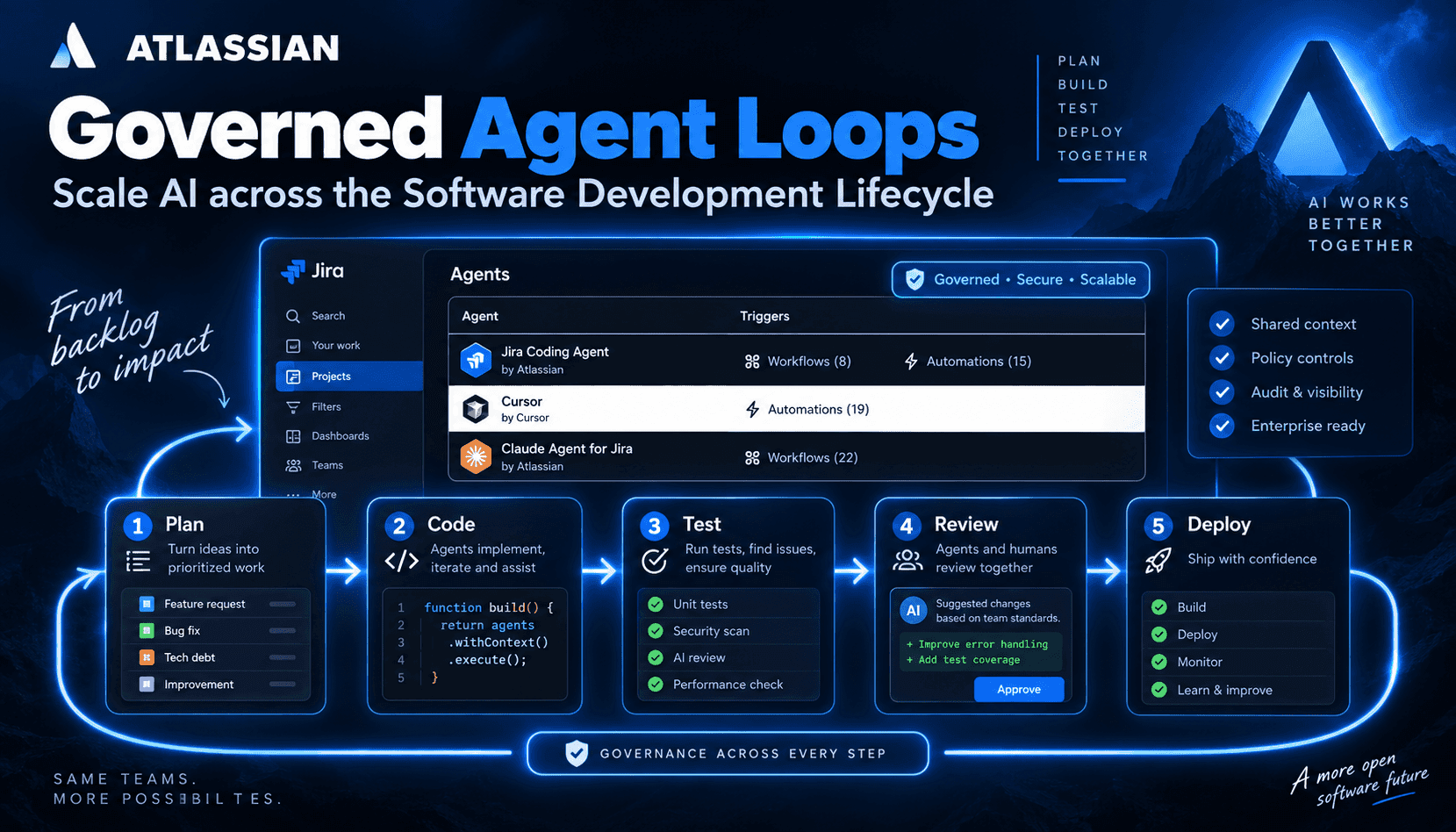
Task: Toggle the Shared context checkmark
Action: [x=1222, y=324]
